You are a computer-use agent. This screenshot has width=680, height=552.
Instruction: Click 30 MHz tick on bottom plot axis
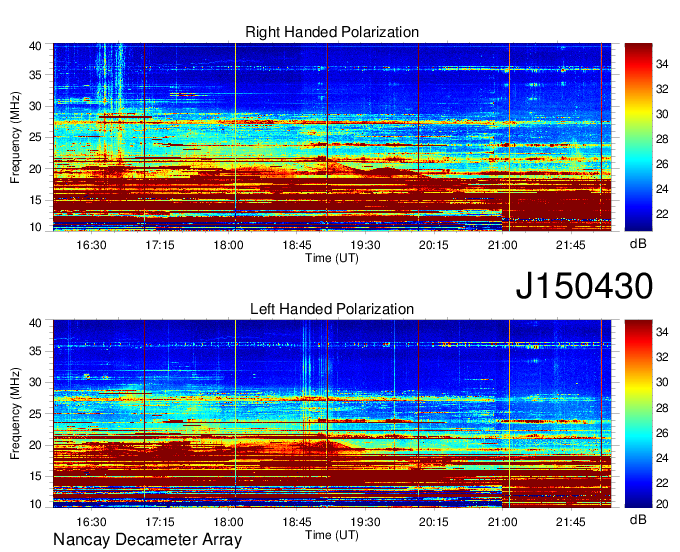click(35, 382)
